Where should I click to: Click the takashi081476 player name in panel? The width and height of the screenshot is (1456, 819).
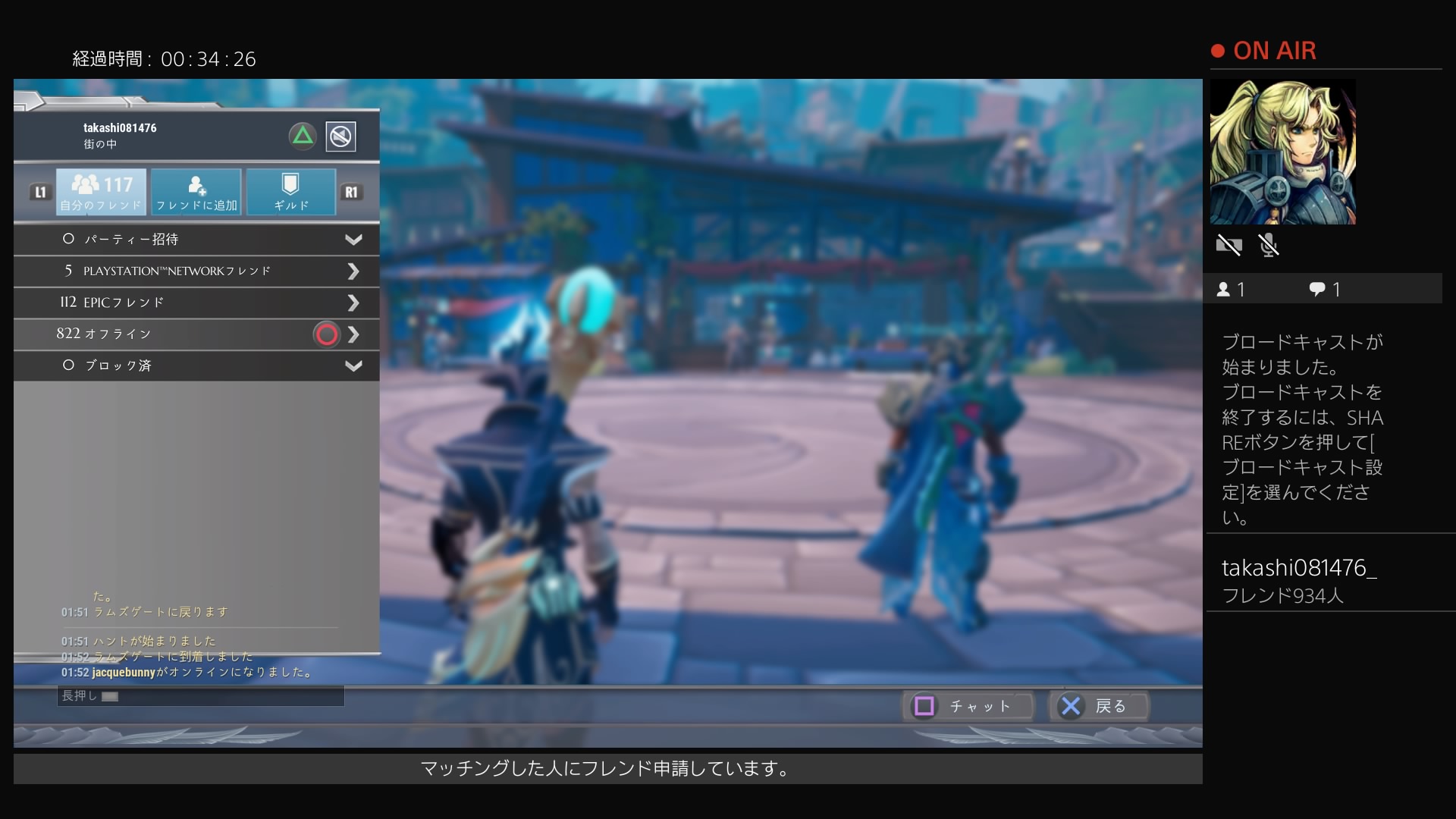pos(120,128)
